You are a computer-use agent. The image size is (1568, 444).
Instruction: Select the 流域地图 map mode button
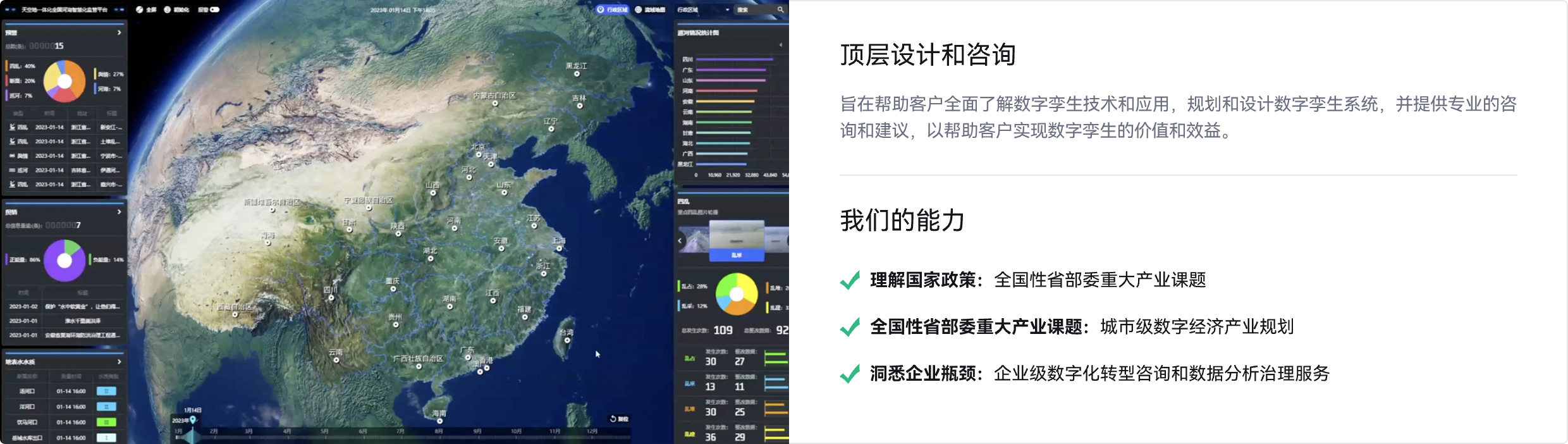[x=649, y=9]
